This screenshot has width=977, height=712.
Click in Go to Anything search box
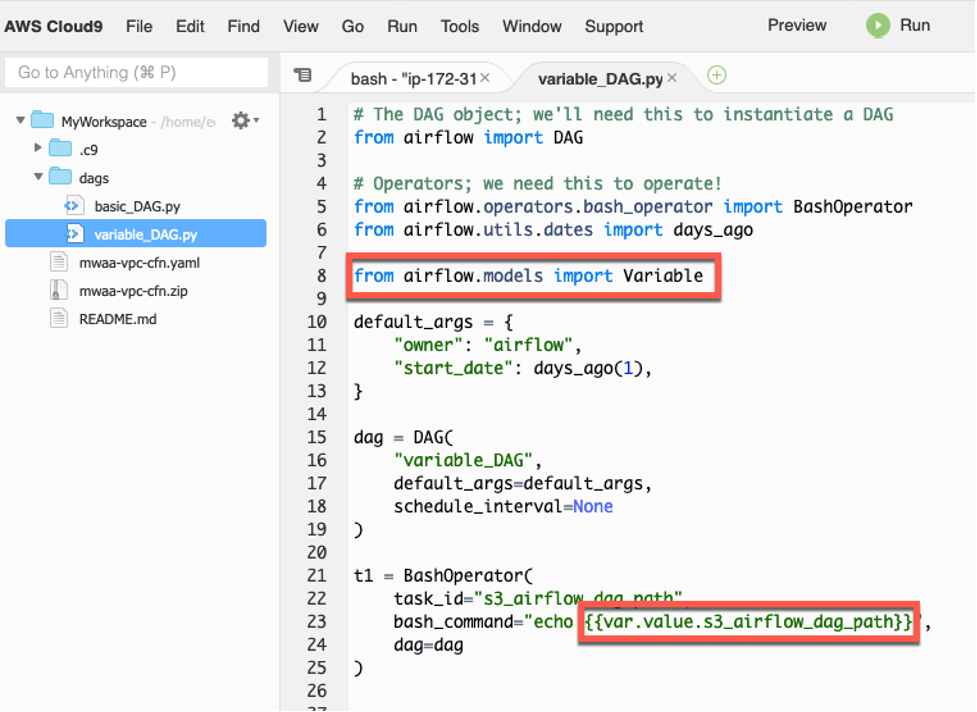(x=136, y=72)
